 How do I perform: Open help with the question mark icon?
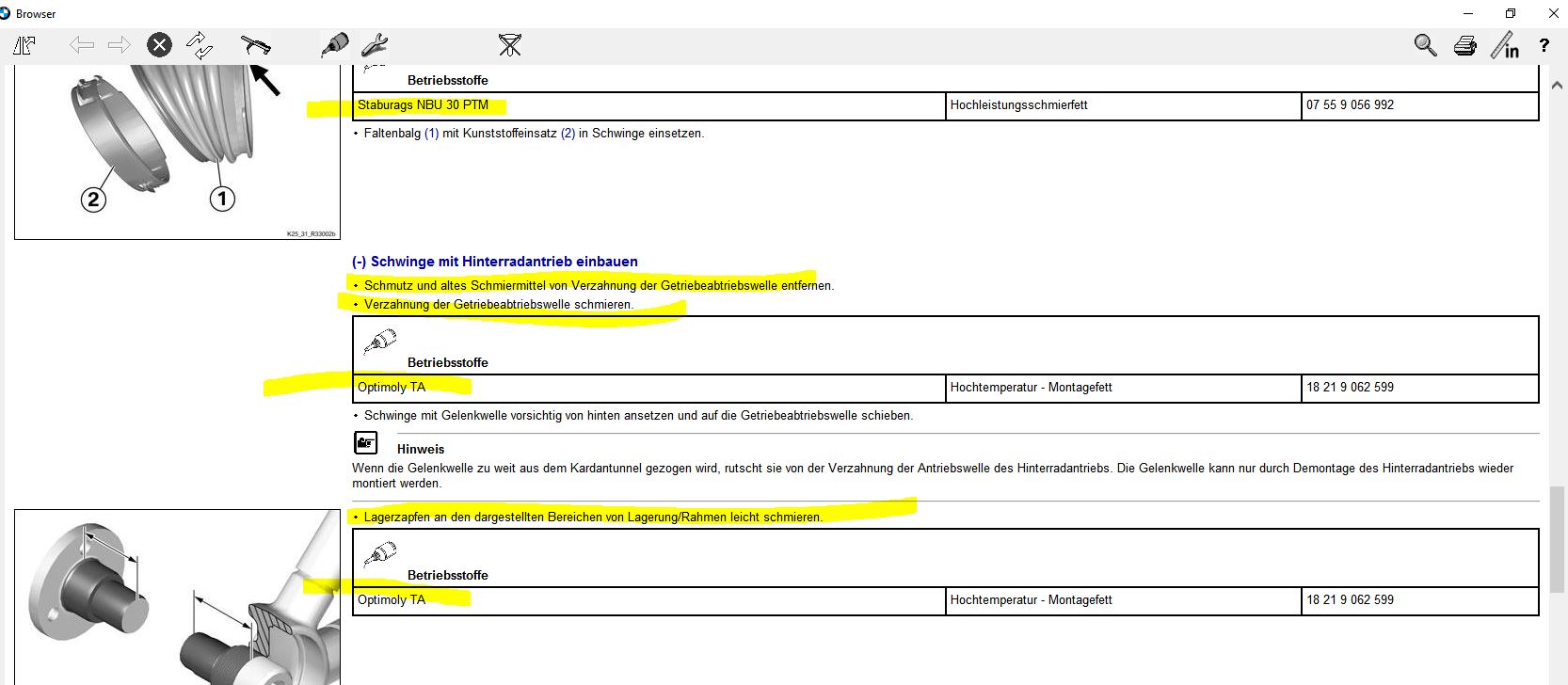point(1544,45)
